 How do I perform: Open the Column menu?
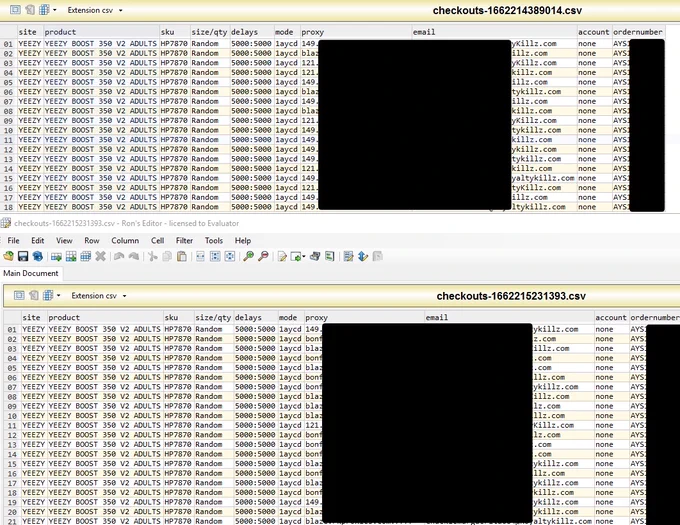click(x=125, y=241)
